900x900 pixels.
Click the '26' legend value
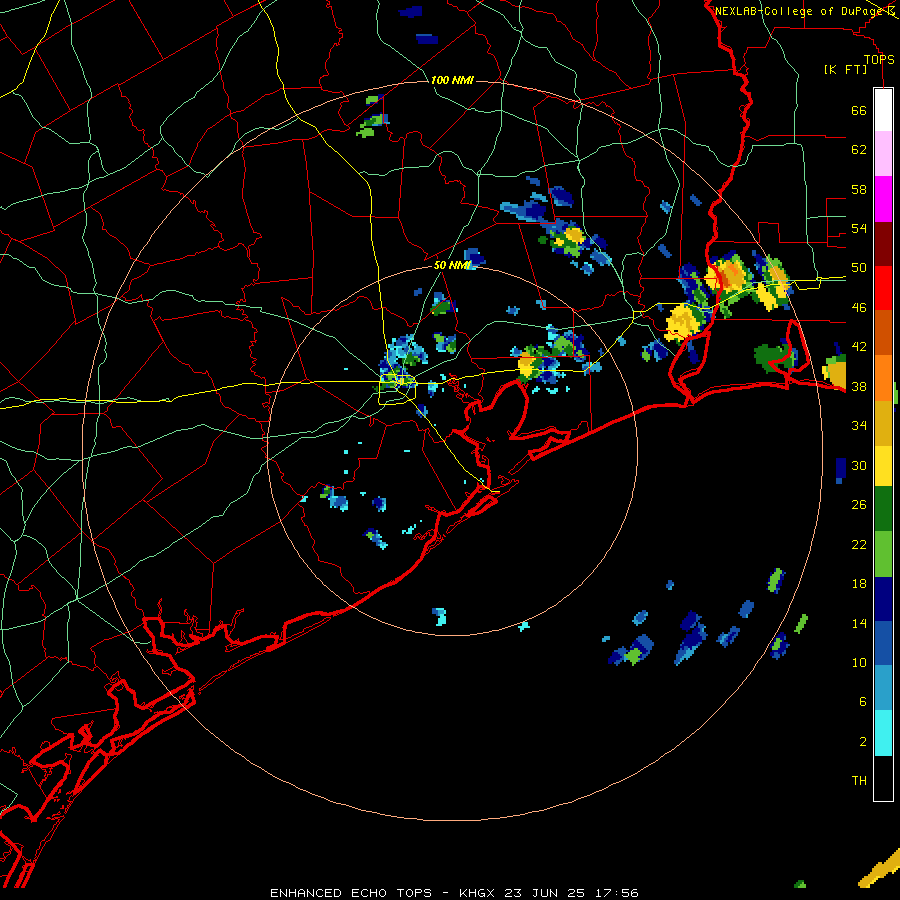(859, 505)
